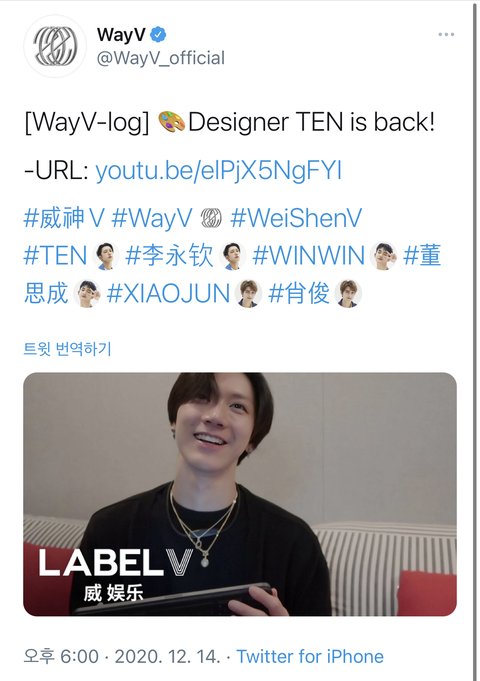The image size is (480, 681).
Task: Open the #WINWIN hashtag
Action: tap(308, 255)
